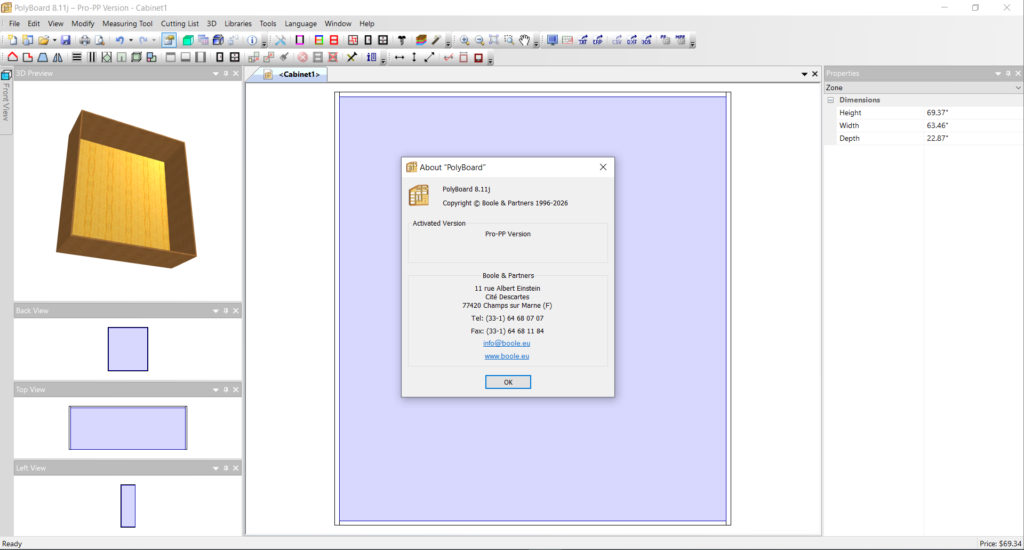Click the info@boole.eu email link
Screen dimensions: 1024x550
(x=507, y=343)
